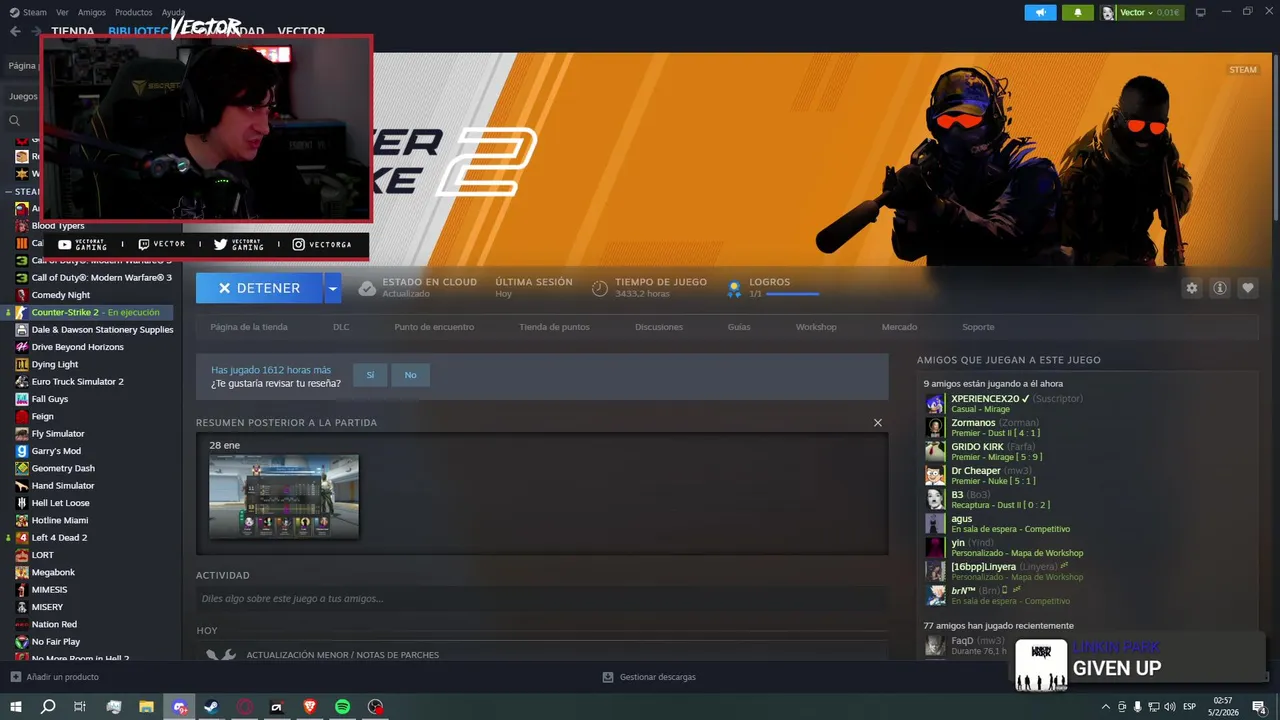Click friend name GRIDO KIRK
1280x720 pixels.
point(977,447)
